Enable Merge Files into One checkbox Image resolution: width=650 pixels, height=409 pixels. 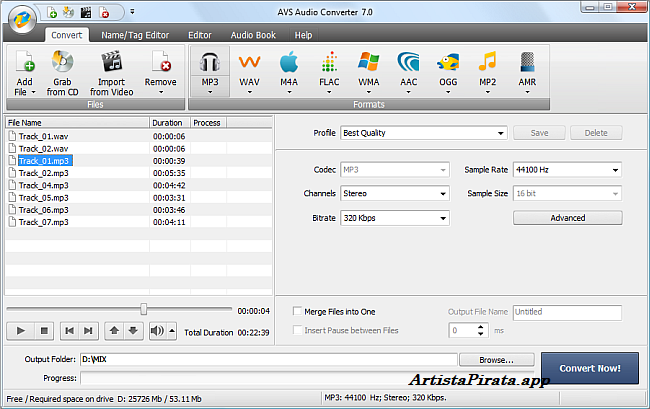point(297,312)
